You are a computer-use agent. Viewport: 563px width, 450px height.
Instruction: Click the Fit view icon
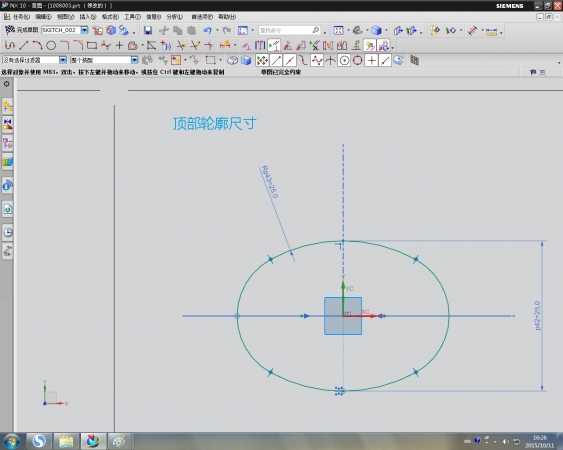pyautogui.click(x=338, y=31)
